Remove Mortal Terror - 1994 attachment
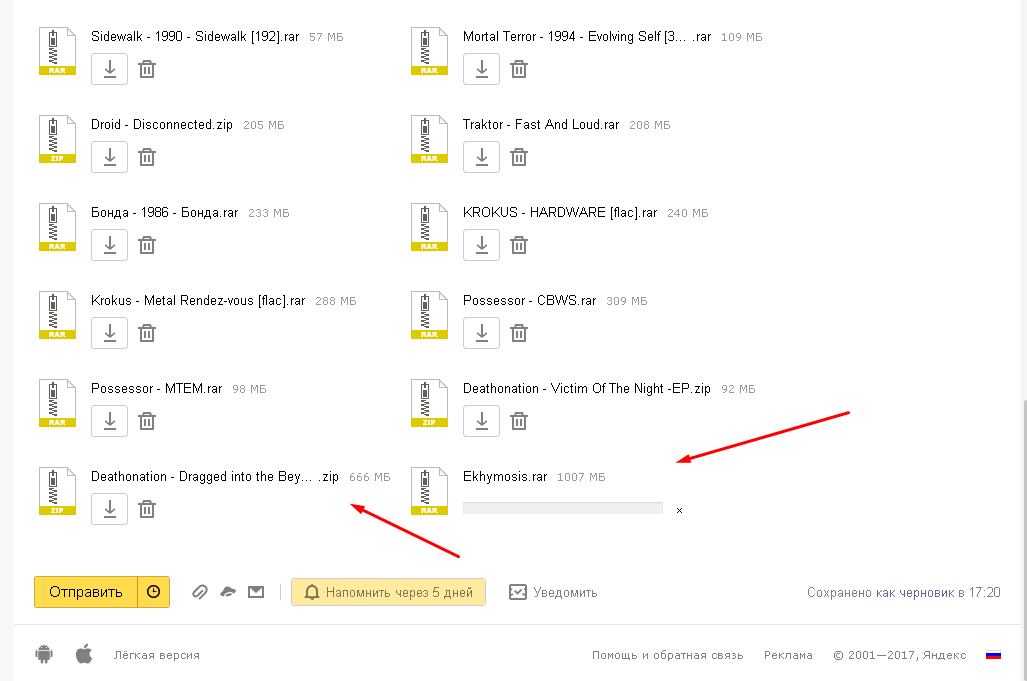The height and width of the screenshot is (681, 1027). (519, 69)
